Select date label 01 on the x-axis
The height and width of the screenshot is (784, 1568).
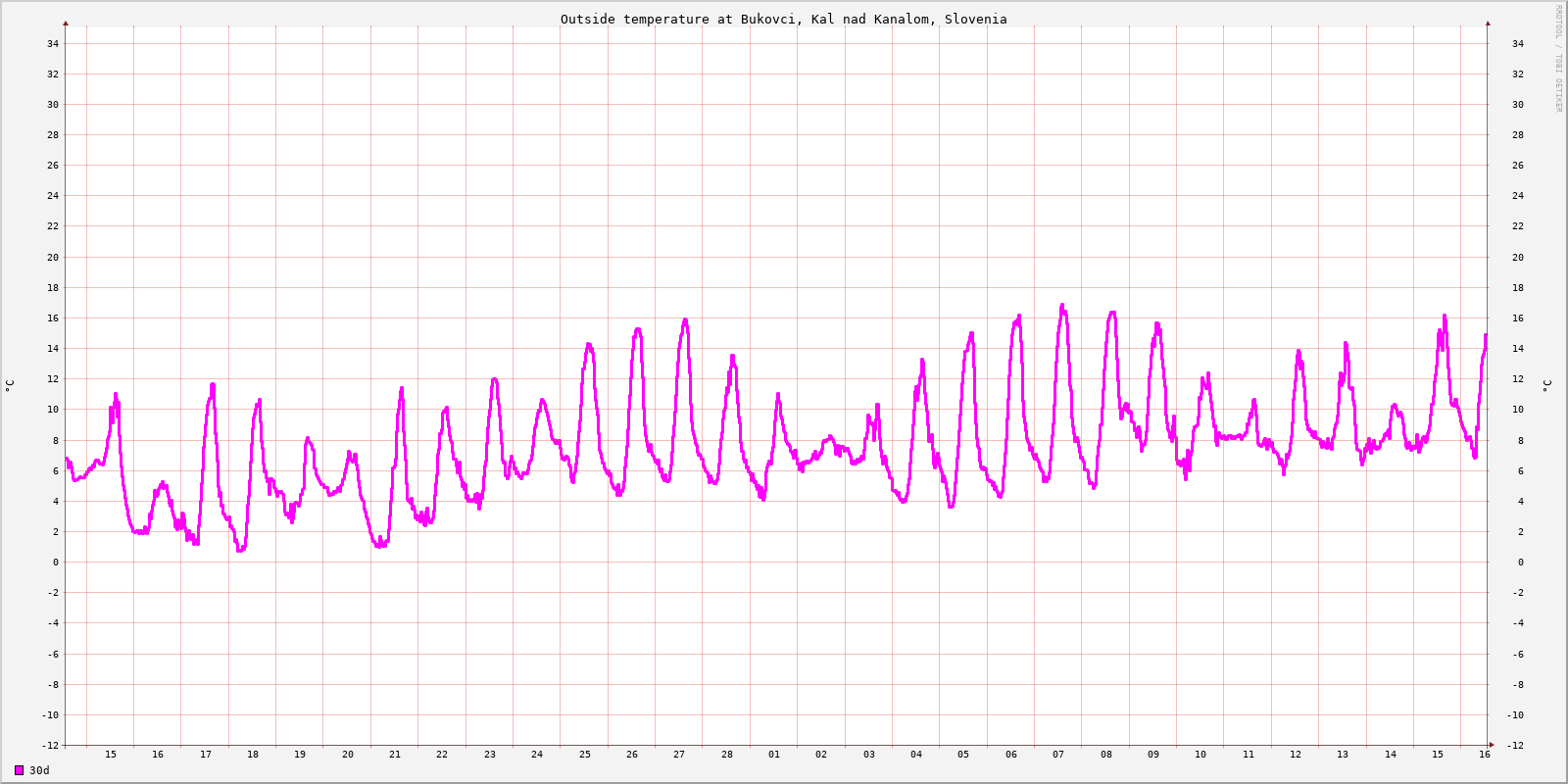click(774, 755)
